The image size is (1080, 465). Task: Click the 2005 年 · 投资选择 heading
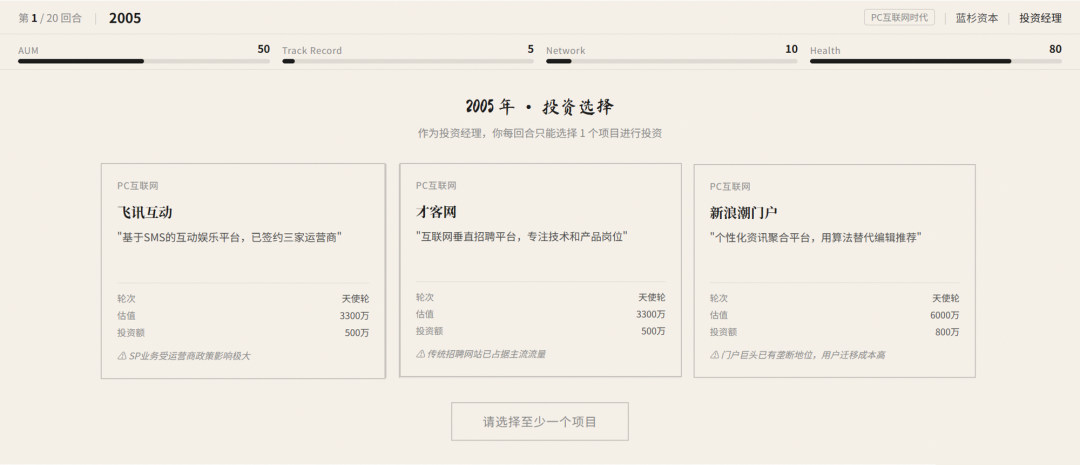pyautogui.click(x=540, y=107)
